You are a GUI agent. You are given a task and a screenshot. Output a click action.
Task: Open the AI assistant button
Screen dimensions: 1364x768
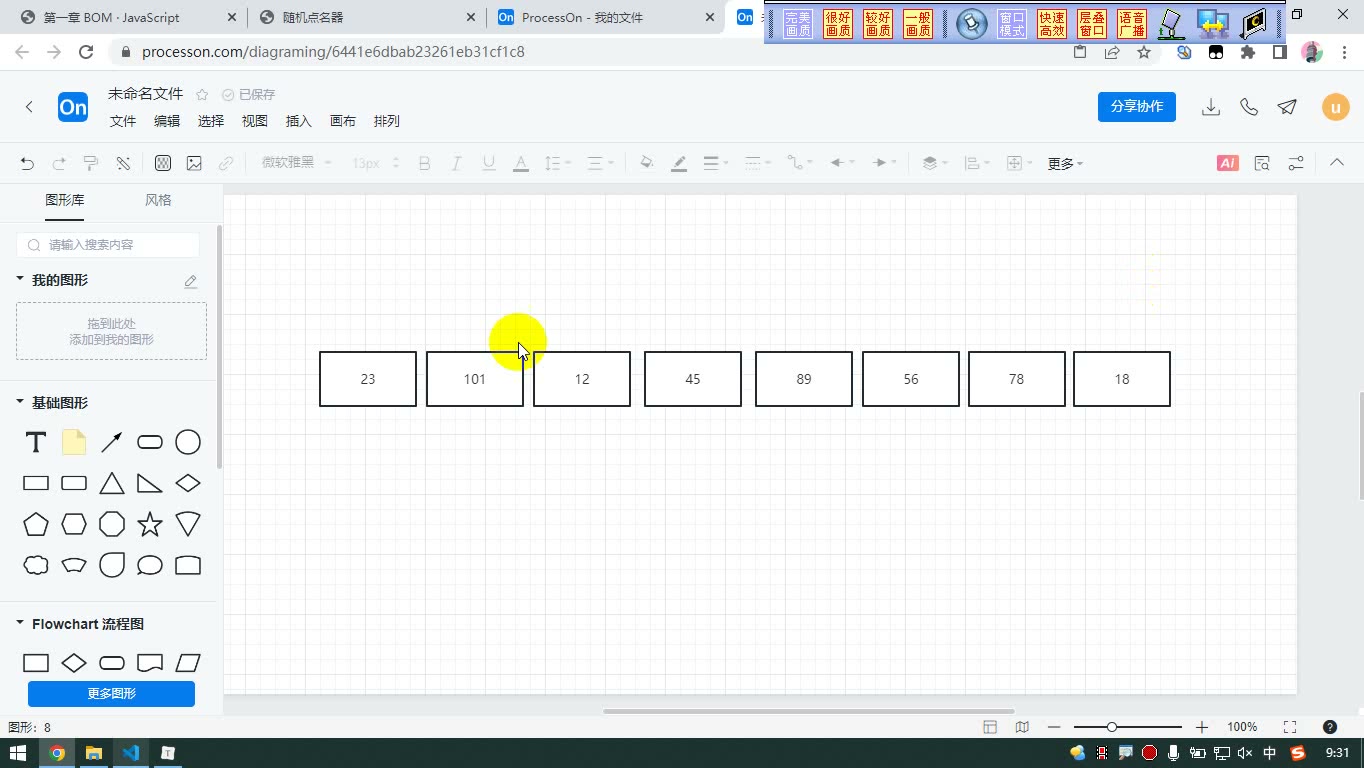(x=1227, y=163)
